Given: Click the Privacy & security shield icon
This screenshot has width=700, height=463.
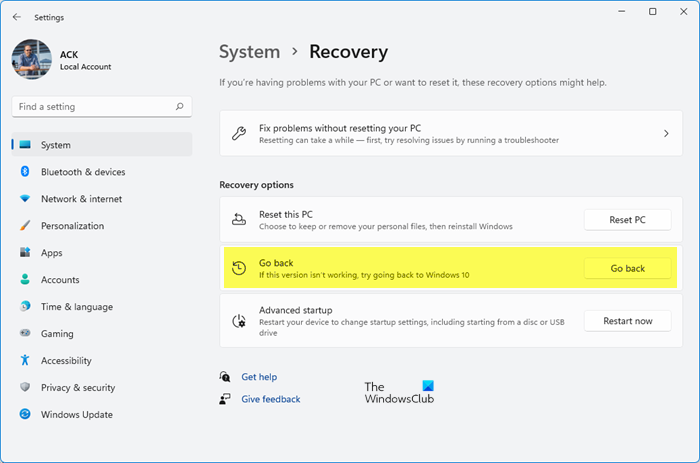Looking at the screenshot, I should 25,388.
